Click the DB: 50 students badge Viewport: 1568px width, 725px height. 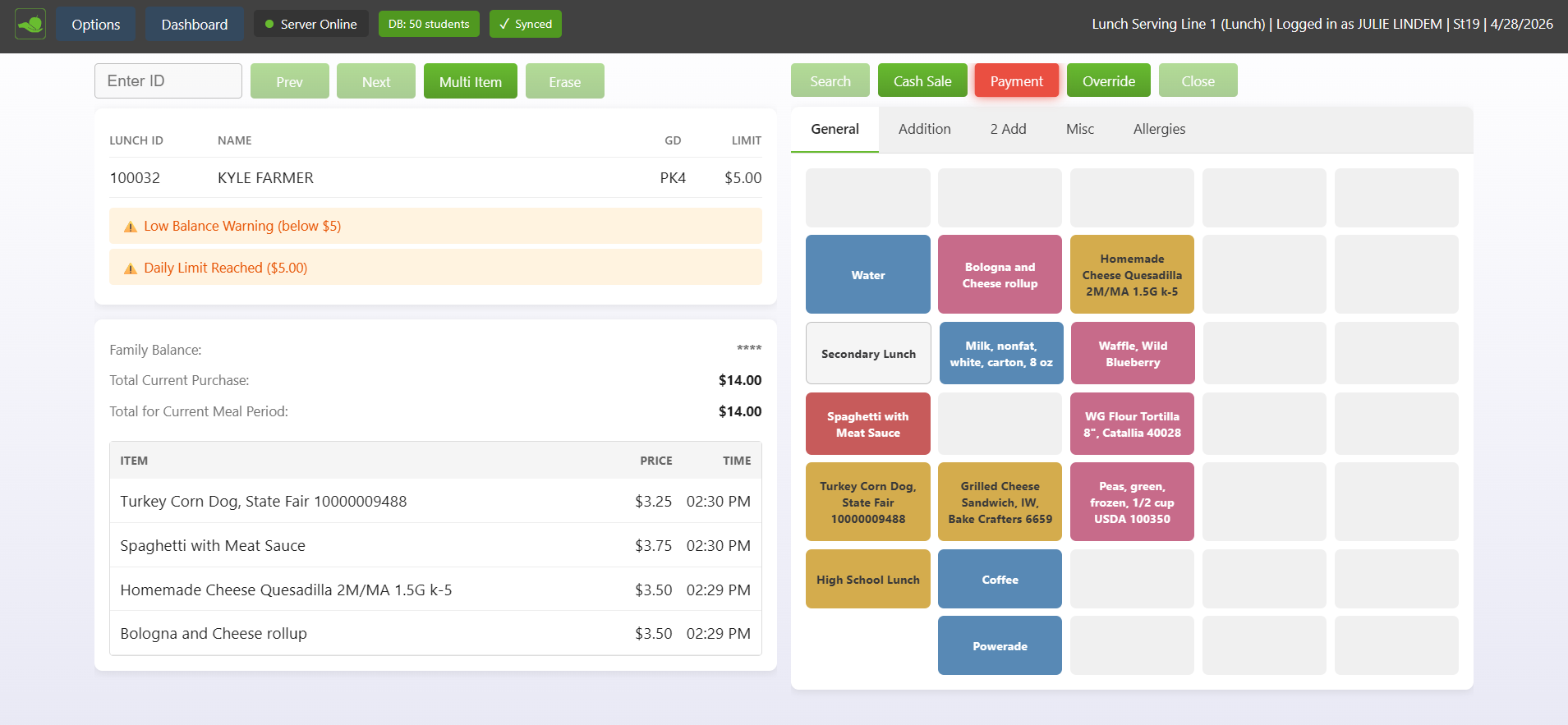[429, 24]
